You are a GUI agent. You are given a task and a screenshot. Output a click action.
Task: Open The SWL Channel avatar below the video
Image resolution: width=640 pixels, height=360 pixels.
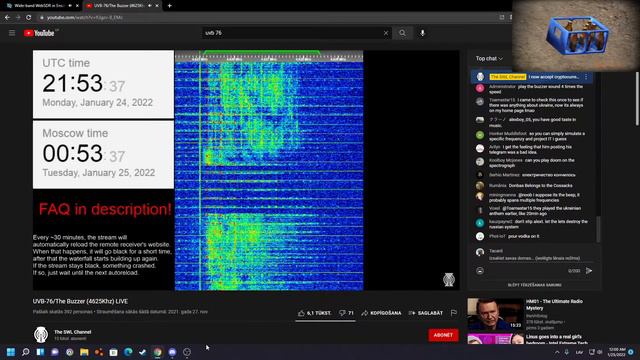coord(41,335)
